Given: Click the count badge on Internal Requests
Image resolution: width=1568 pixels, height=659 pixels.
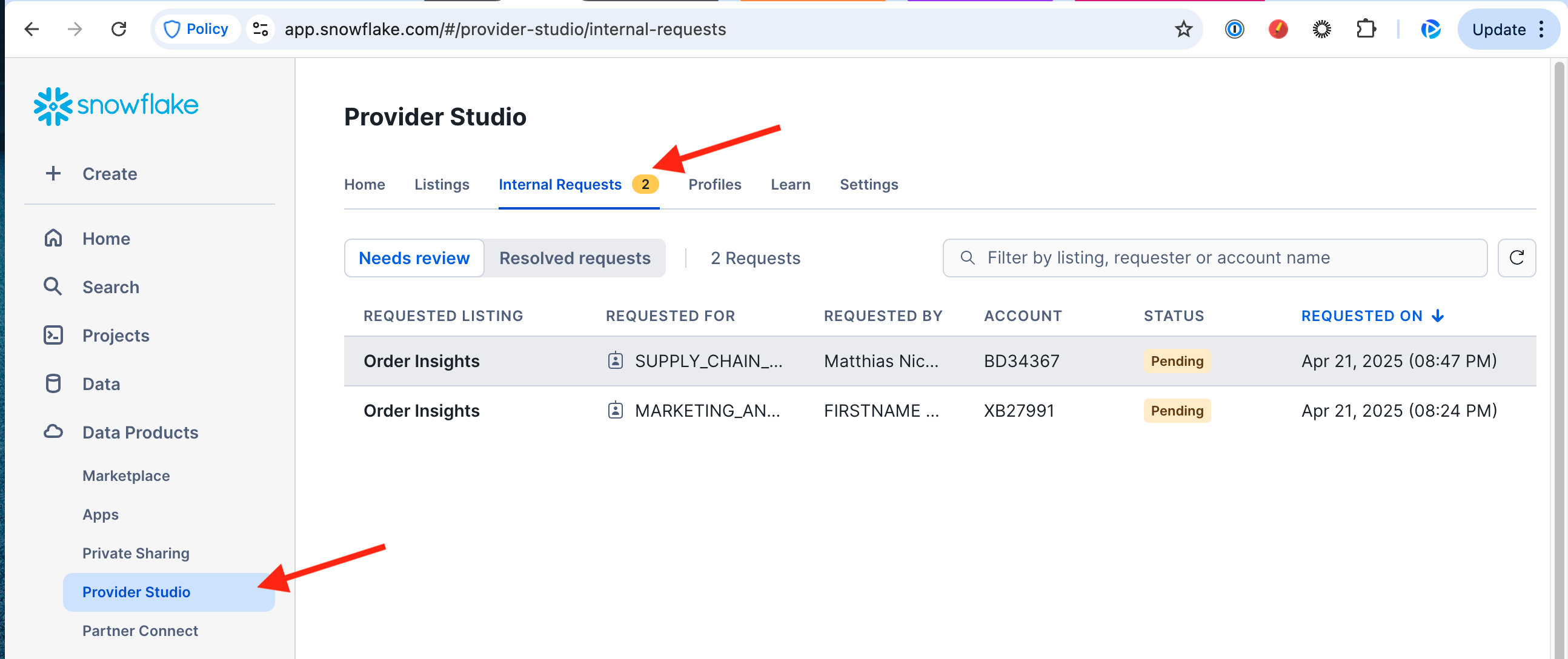Looking at the screenshot, I should pyautogui.click(x=645, y=184).
